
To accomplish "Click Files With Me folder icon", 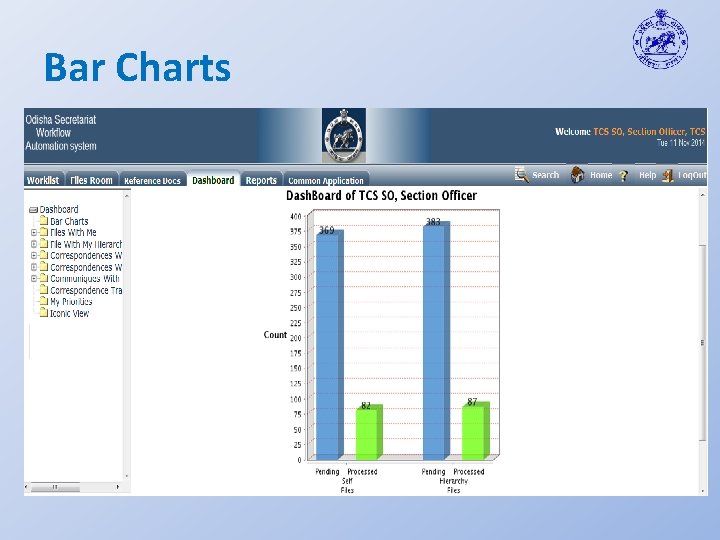I will (x=44, y=232).
